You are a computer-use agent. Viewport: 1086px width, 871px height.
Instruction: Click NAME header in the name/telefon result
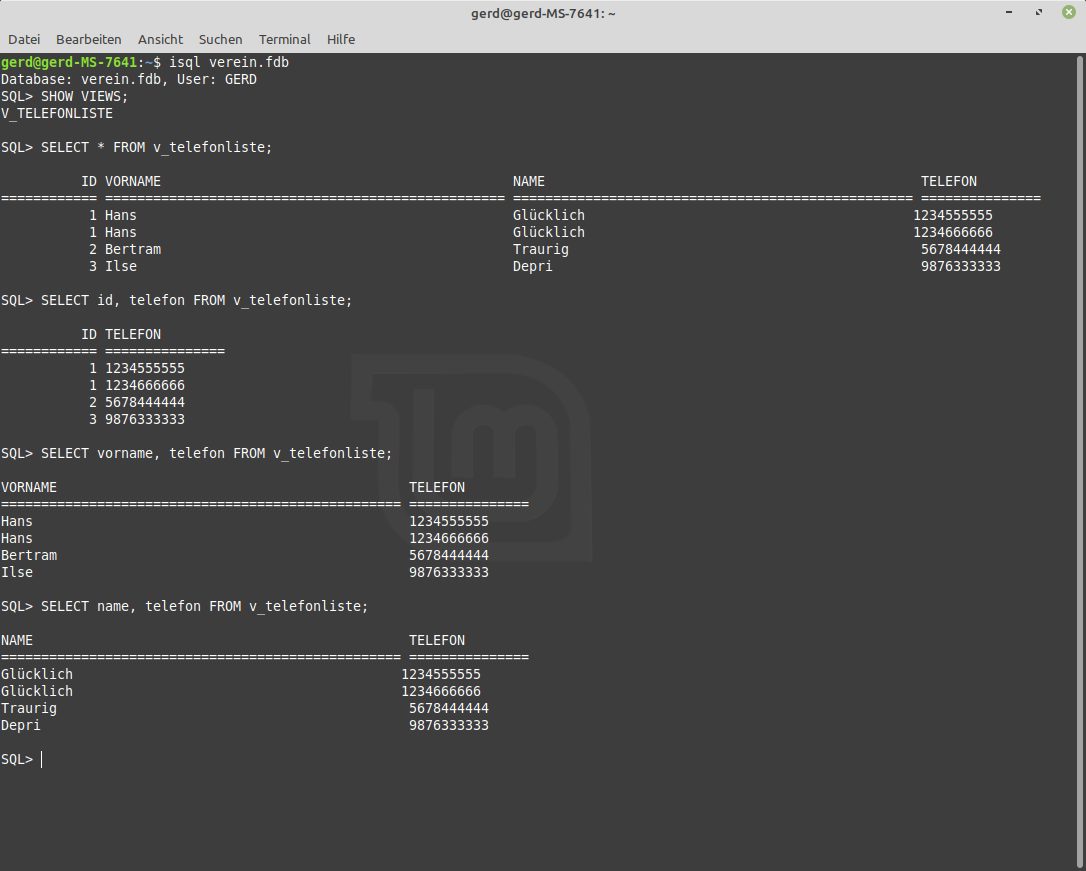click(x=17, y=640)
